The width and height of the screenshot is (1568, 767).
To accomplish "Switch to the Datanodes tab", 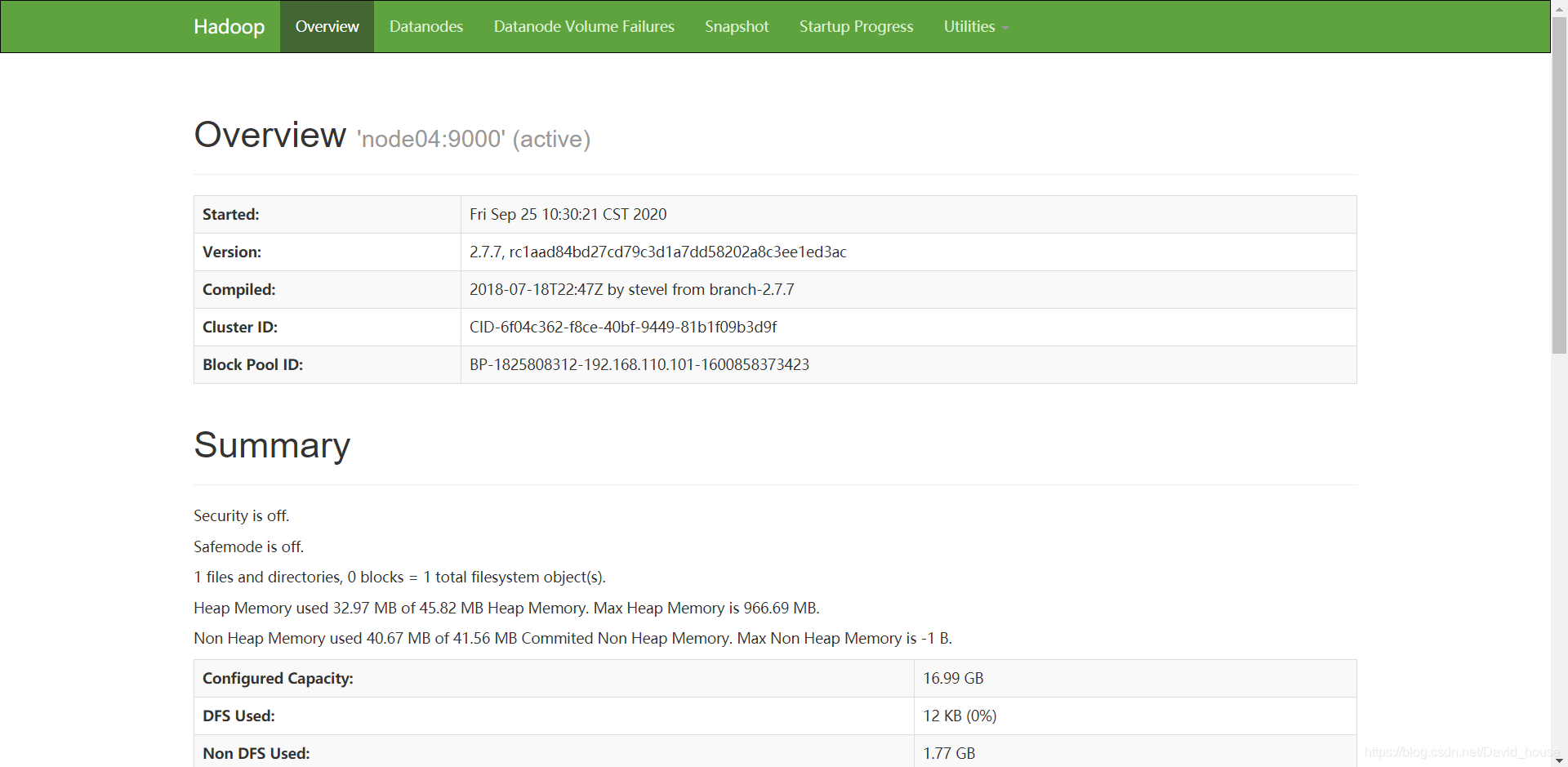I will click(x=426, y=27).
